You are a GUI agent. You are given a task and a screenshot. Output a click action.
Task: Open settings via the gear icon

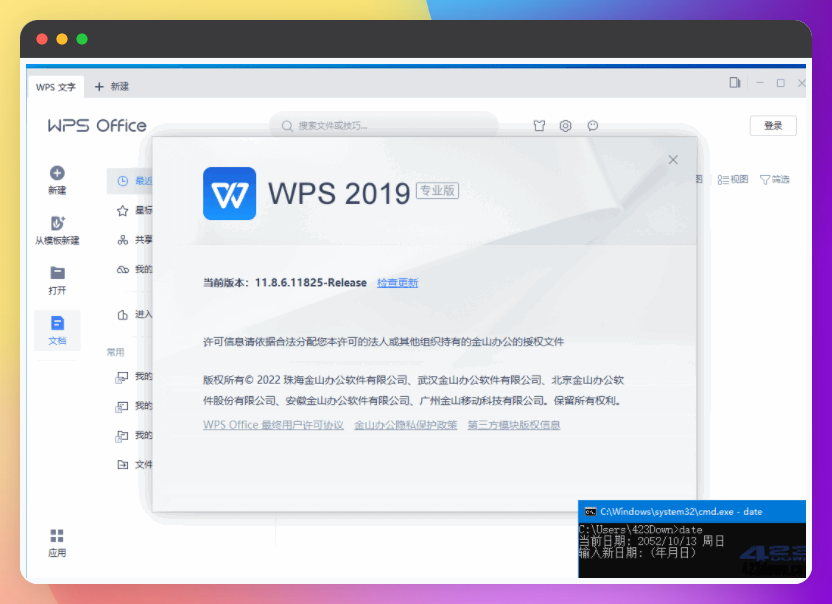pyautogui.click(x=565, y=126)
